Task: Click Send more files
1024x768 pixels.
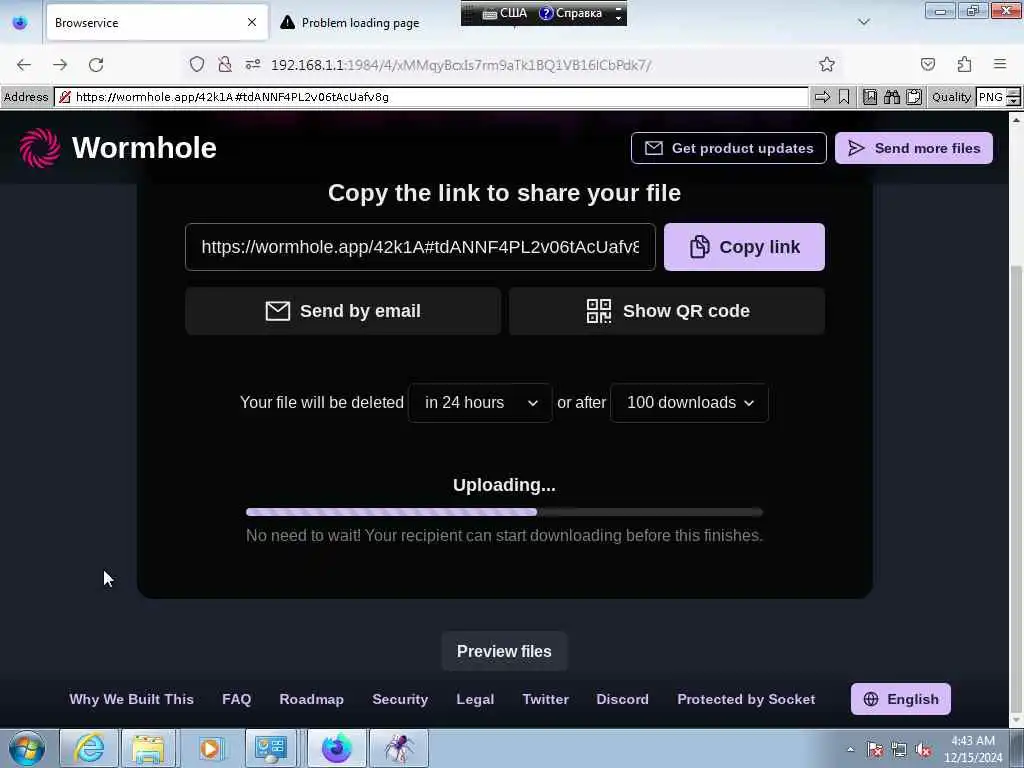Action: pyautogui.click(x=914, y=148)
